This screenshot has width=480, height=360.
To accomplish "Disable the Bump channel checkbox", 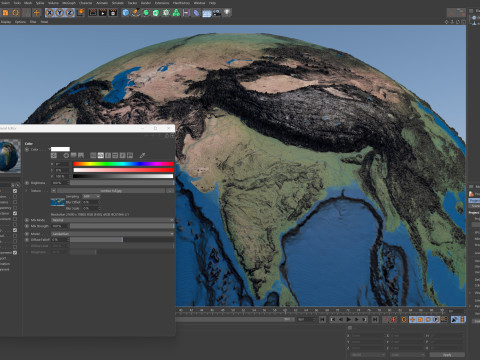I will pos(15,230).
